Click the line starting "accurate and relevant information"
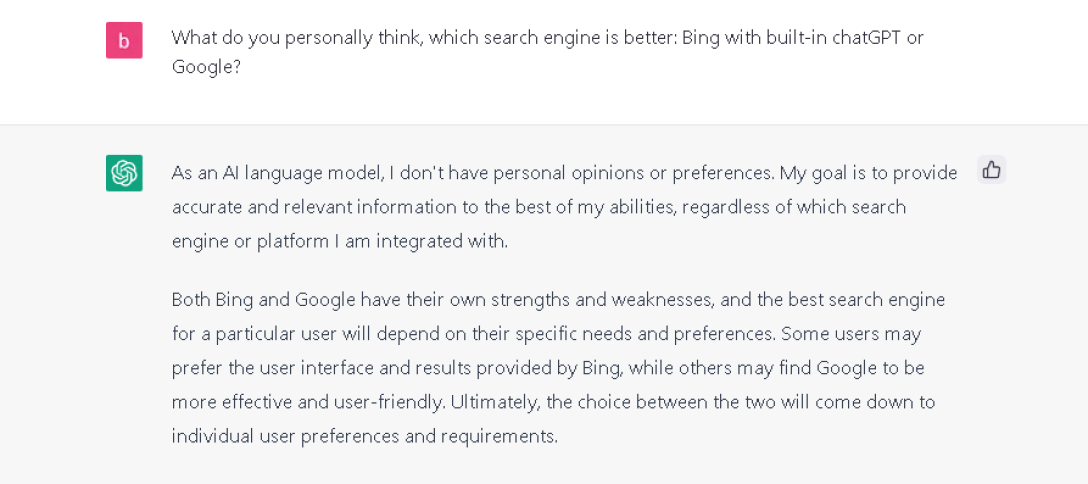The height and width of the screenshot is (484, 1088). 538,207
